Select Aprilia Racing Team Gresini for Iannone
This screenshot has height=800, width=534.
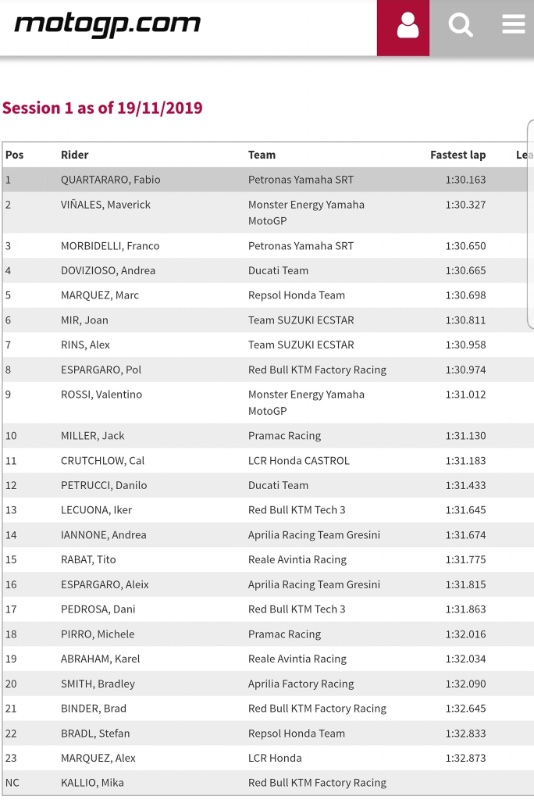(x=314, y=535)
